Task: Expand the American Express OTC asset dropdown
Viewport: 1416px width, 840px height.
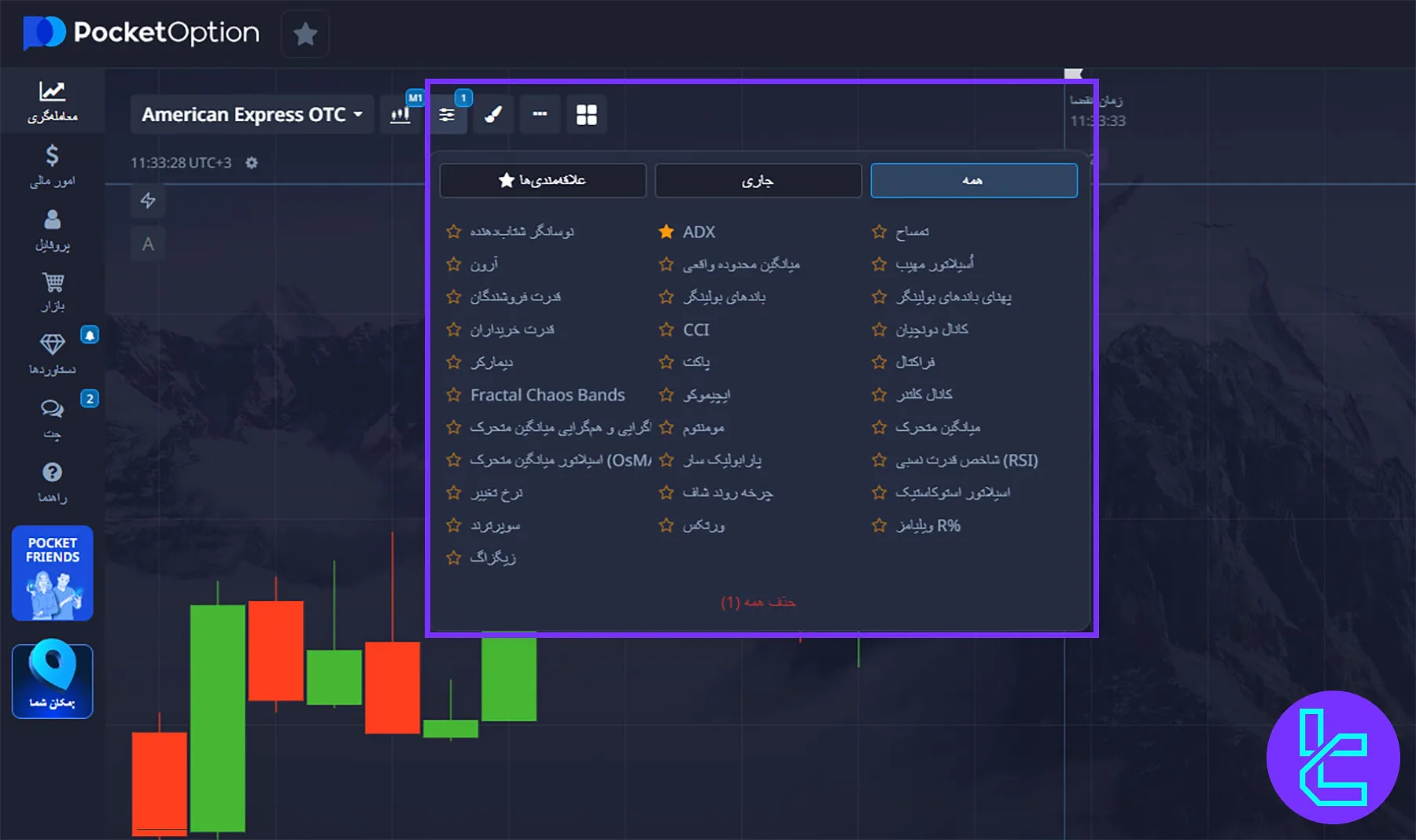Action: (252, 115)
